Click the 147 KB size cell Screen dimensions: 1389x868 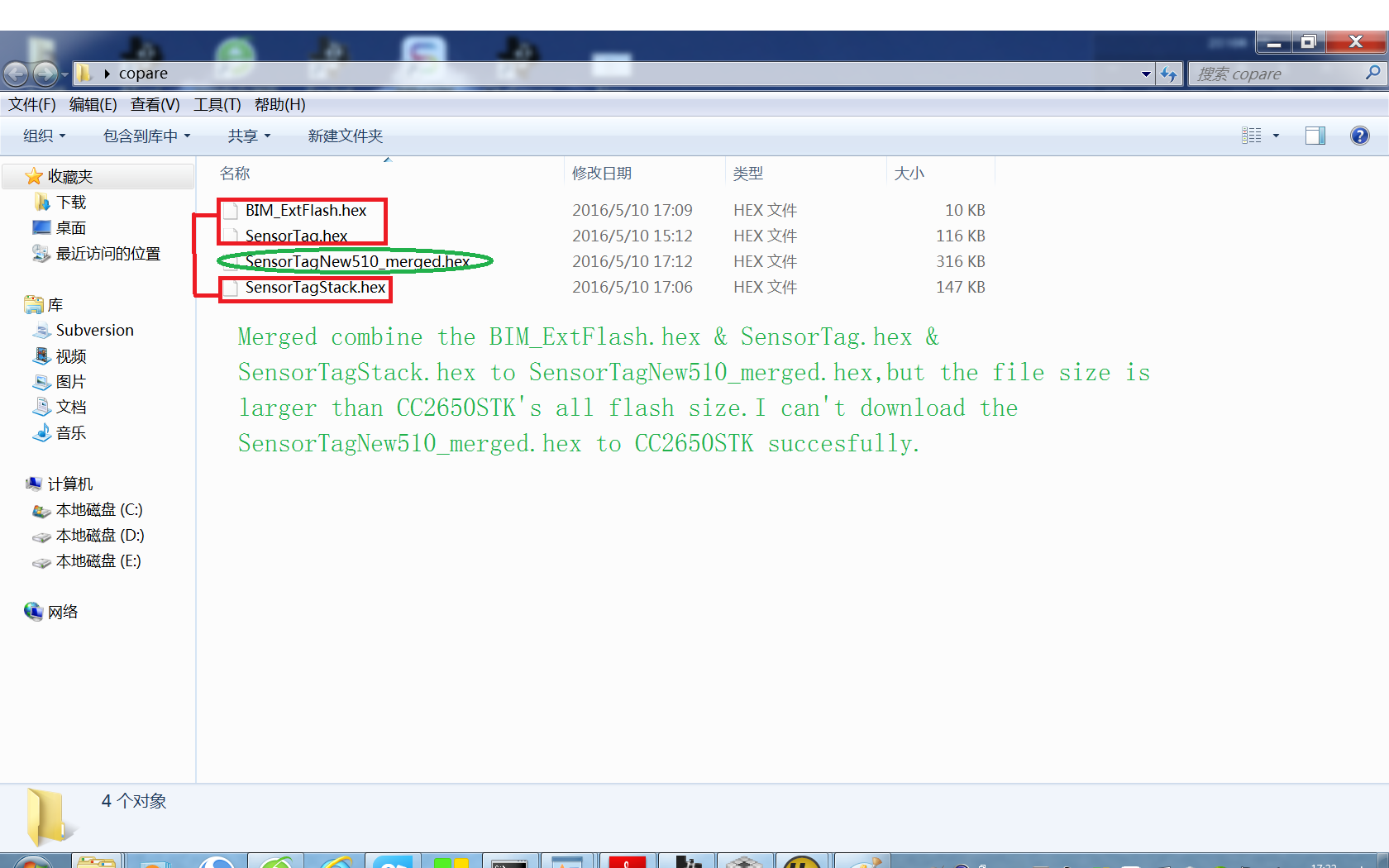[x=961, y=287]
